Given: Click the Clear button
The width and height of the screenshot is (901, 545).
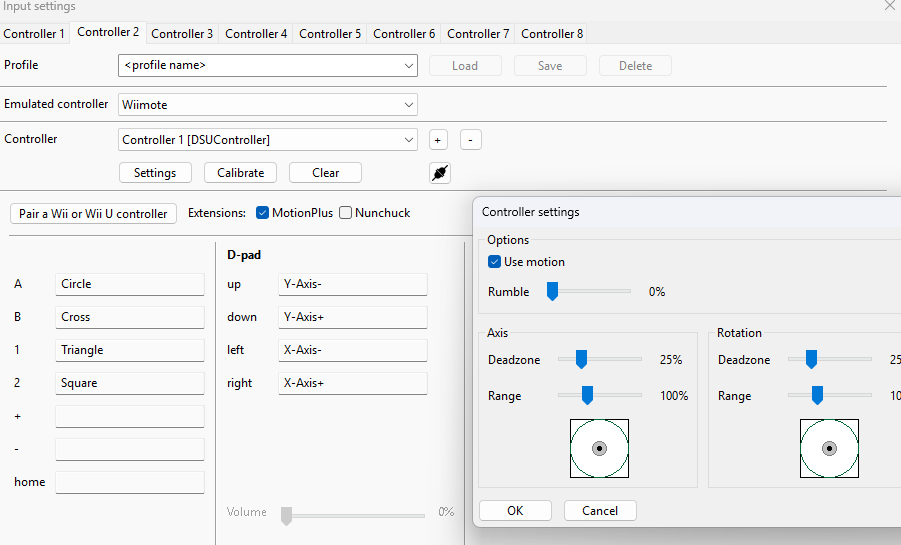Looking at the screenshot, I should (x=325, y=172).
